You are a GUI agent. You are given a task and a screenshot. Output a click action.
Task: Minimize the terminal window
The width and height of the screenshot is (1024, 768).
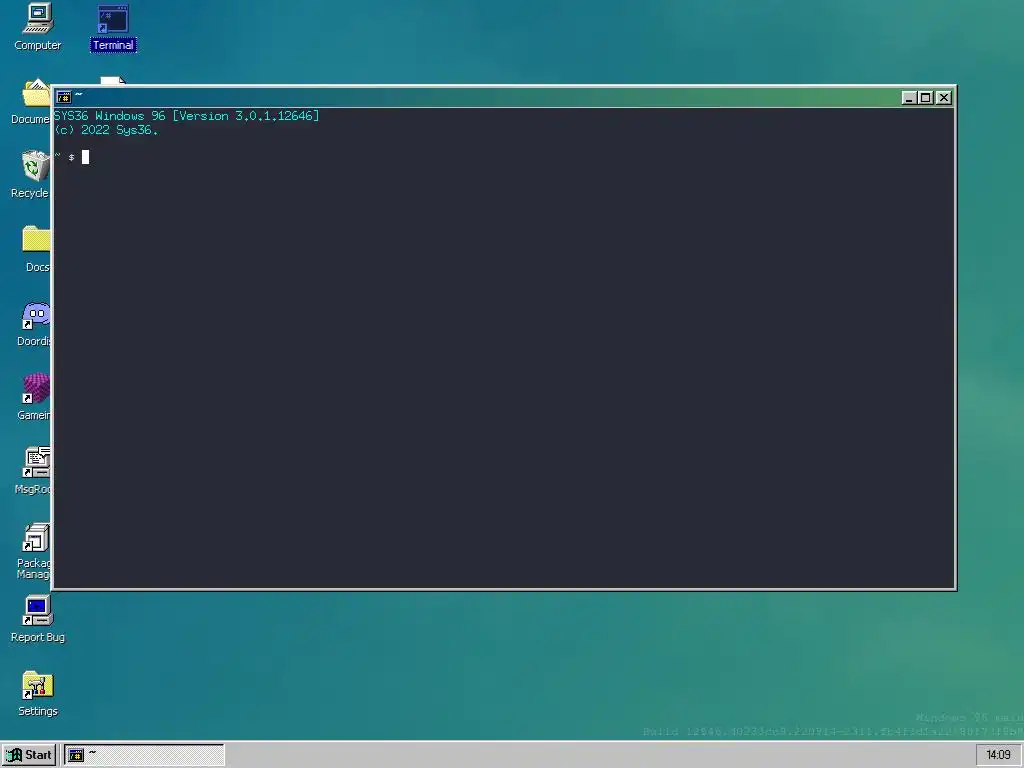click(x=908, y=97)
